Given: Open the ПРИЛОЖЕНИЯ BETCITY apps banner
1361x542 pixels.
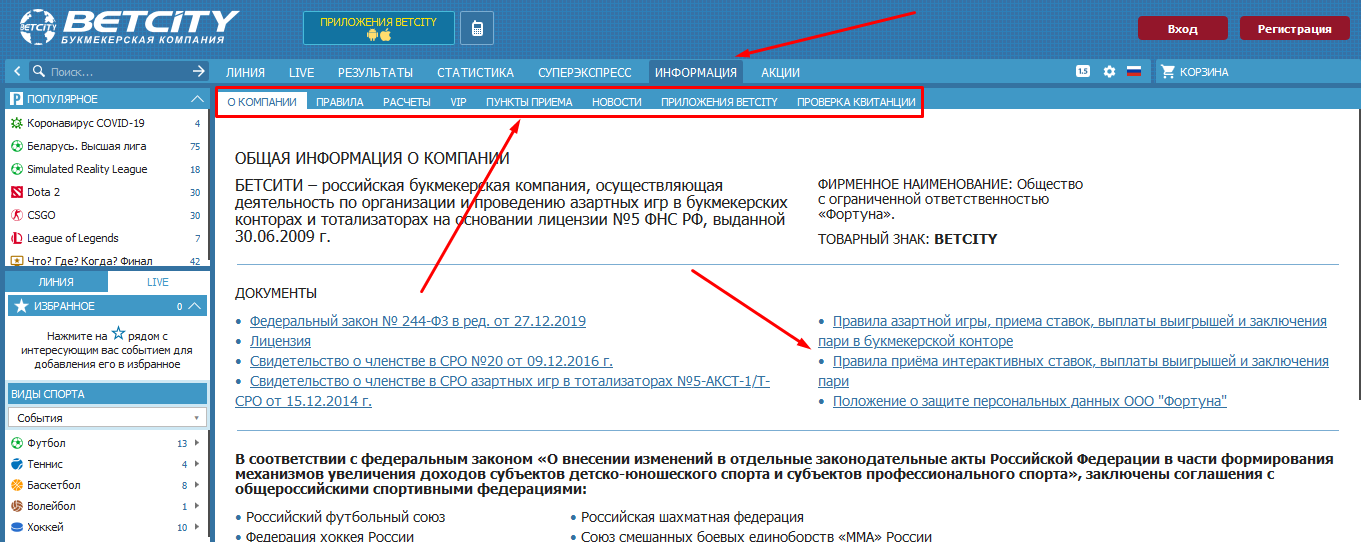Looking at the screenshot, I should click(378, 28).
